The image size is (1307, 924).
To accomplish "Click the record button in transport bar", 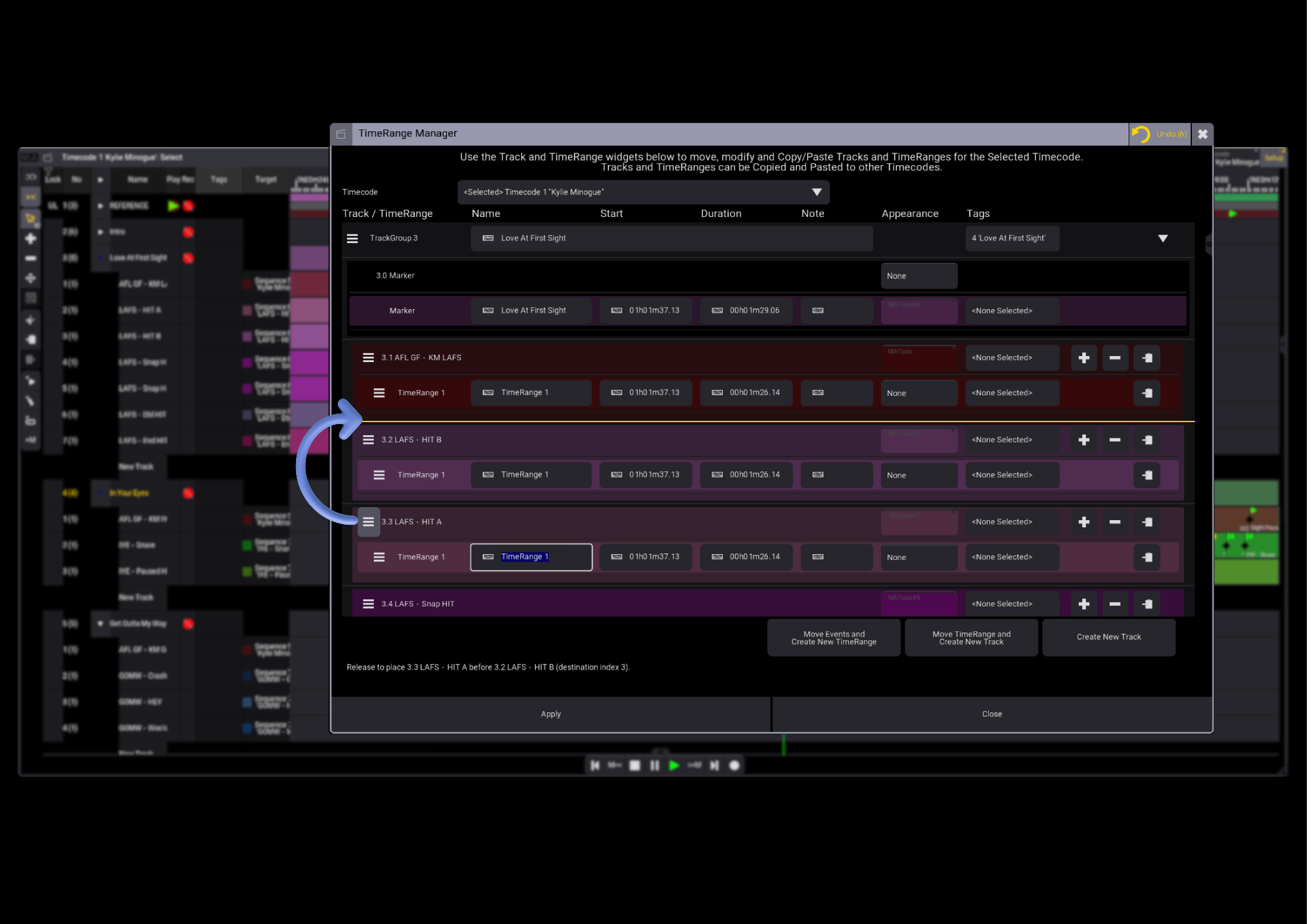I will [734, 765].
